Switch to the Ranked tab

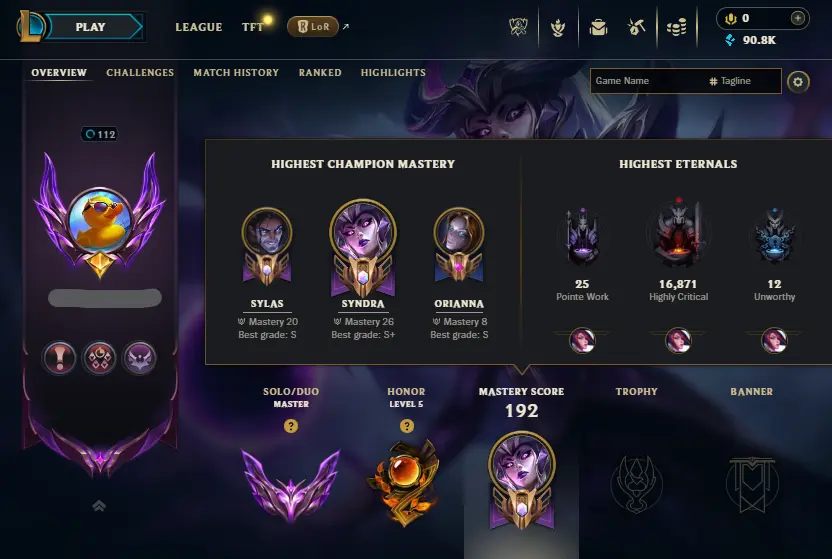[320, 73]
